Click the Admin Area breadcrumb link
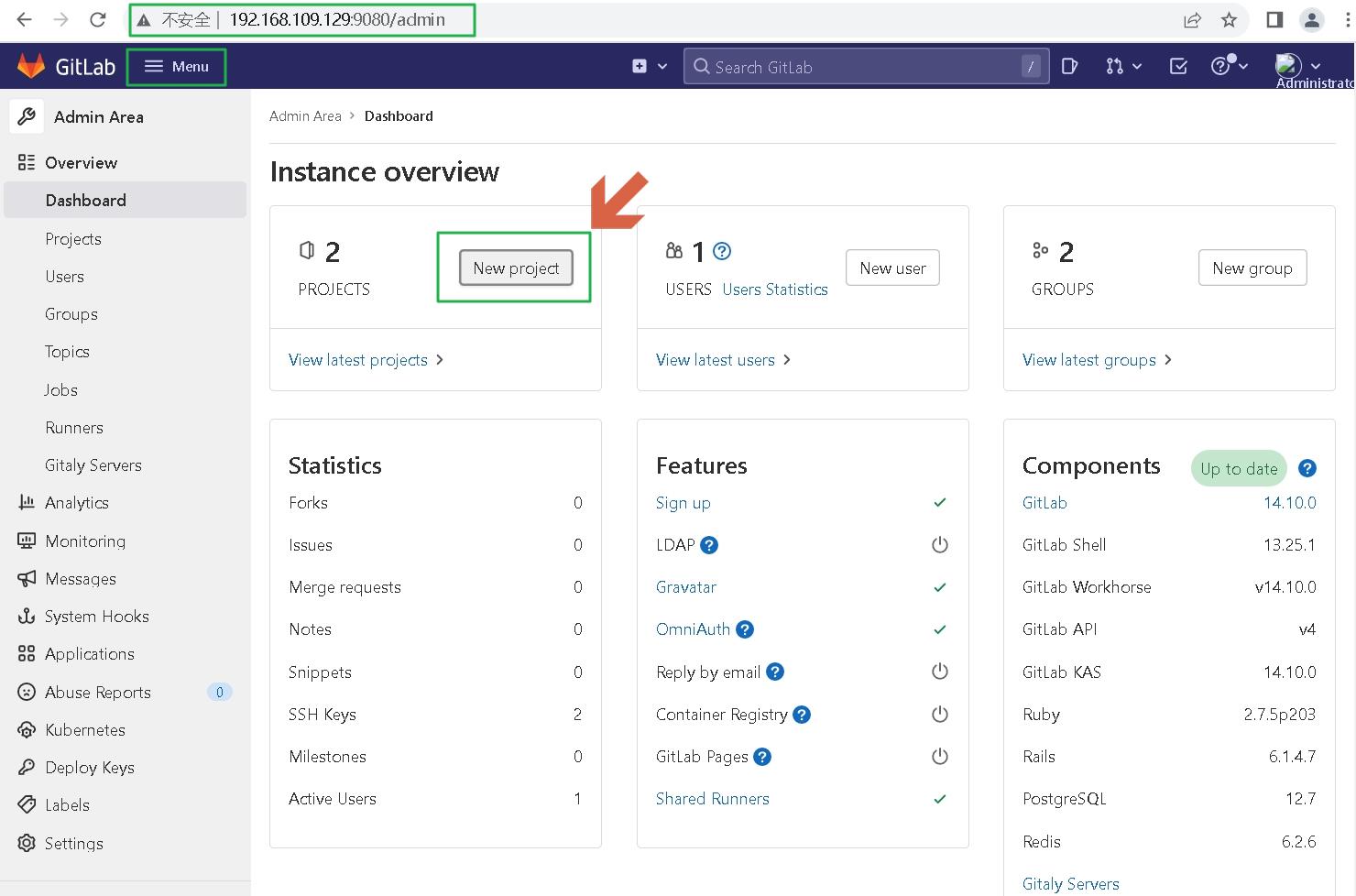This screenshot has height=896, width=1356. pos(305,116)
